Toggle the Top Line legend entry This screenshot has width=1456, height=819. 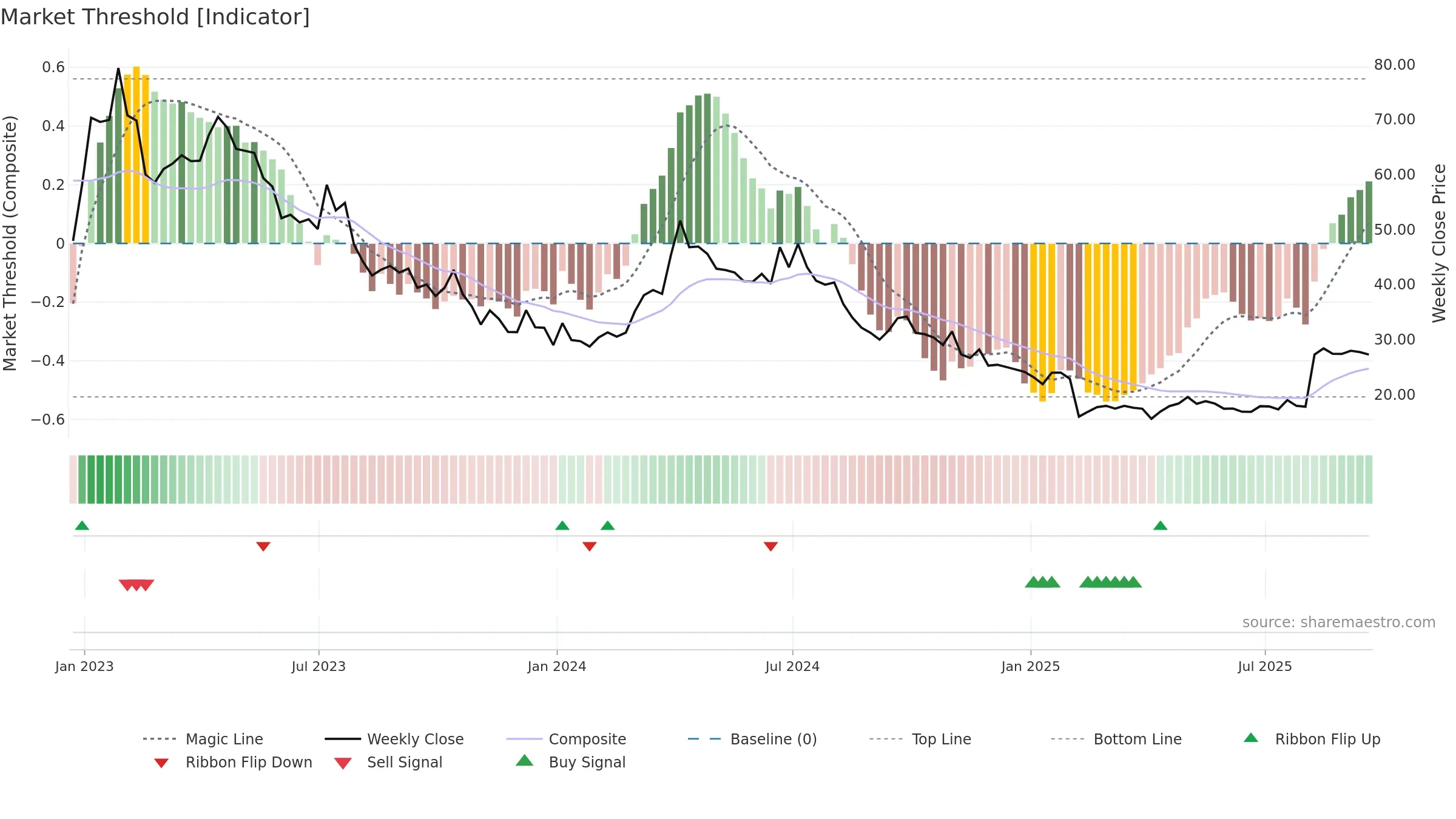[920, 739]
